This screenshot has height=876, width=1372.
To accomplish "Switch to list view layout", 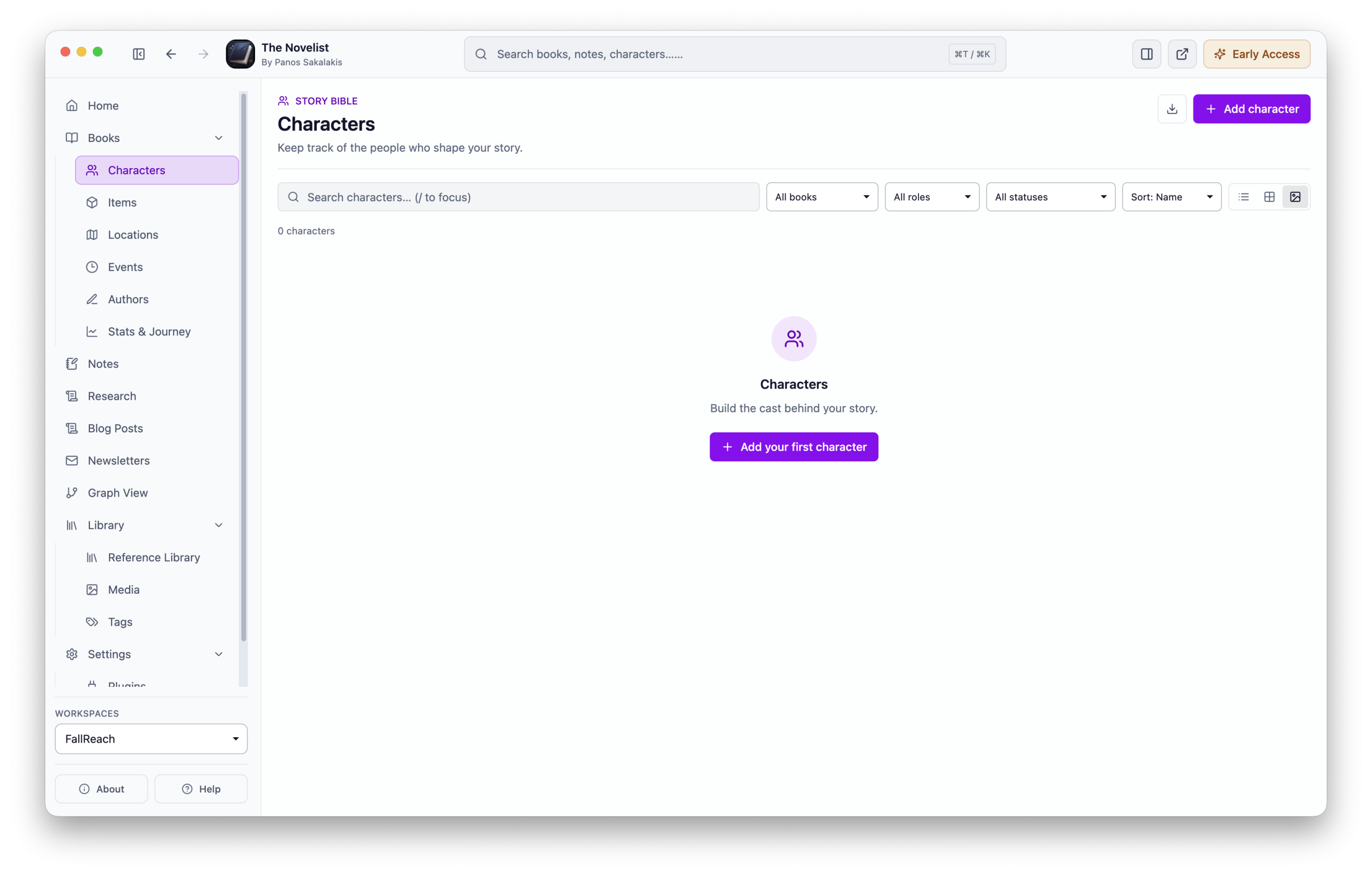I will [1243, 197].
